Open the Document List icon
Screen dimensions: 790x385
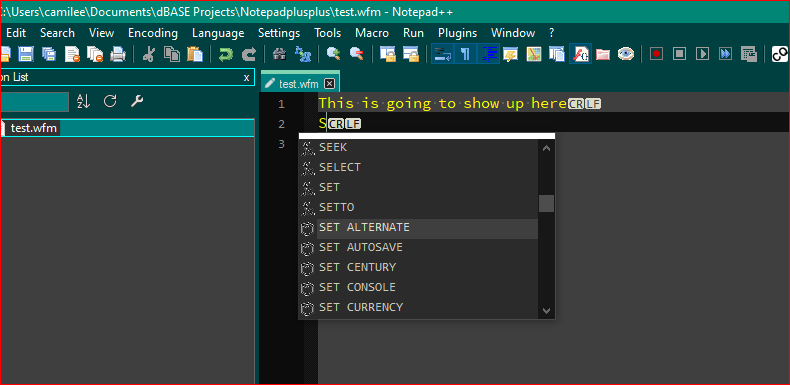(x=557, y=54)
